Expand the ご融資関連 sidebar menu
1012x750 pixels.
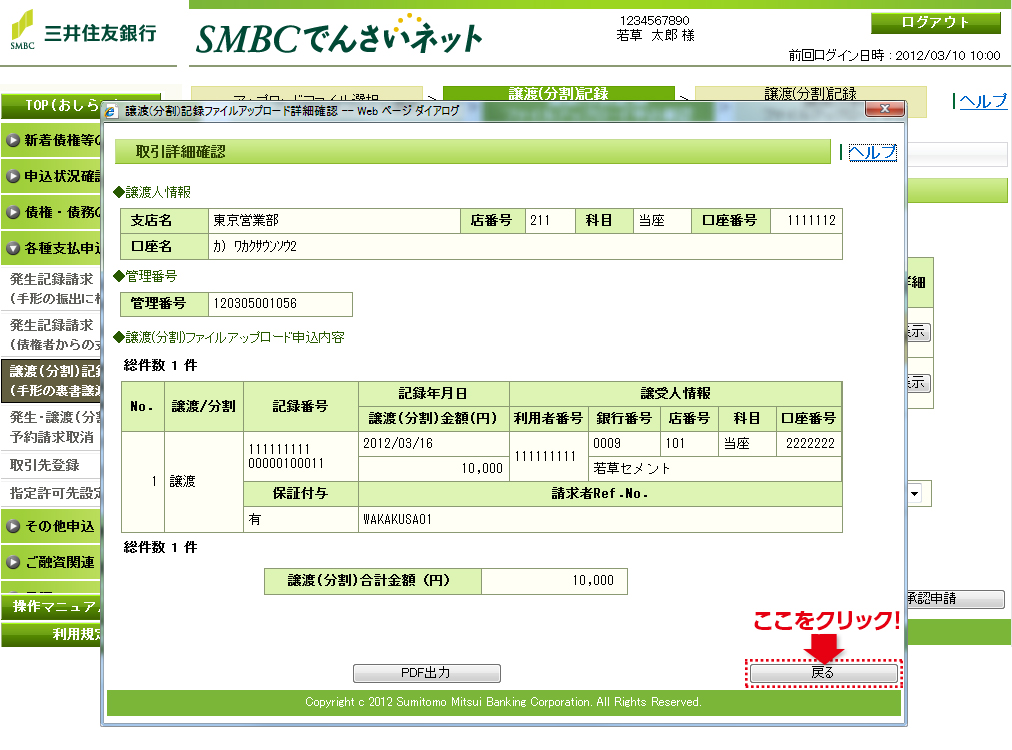click(x=52, y=562)
